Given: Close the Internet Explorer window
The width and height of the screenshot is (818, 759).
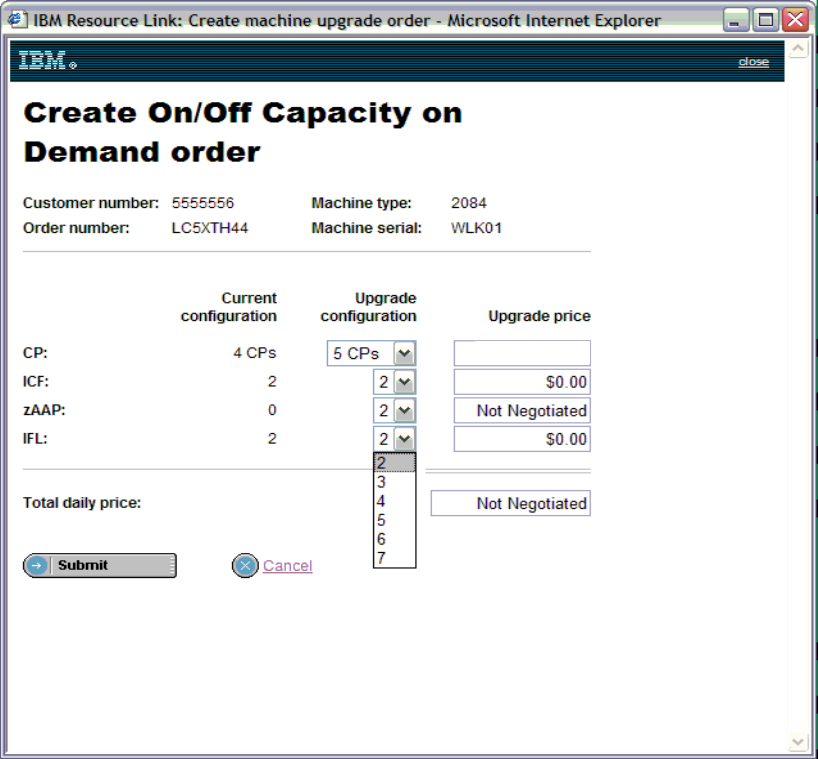Looking at the screenshot, I should click(796, 20).
